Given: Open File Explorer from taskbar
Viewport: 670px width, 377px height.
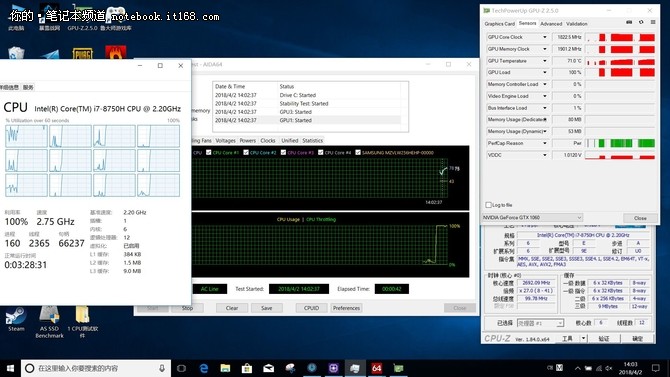Looking at the screenshot, I should coord(225,368).
